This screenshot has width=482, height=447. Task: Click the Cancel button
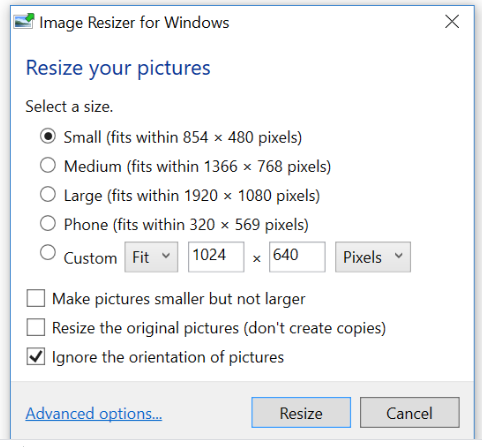point(410,412)
